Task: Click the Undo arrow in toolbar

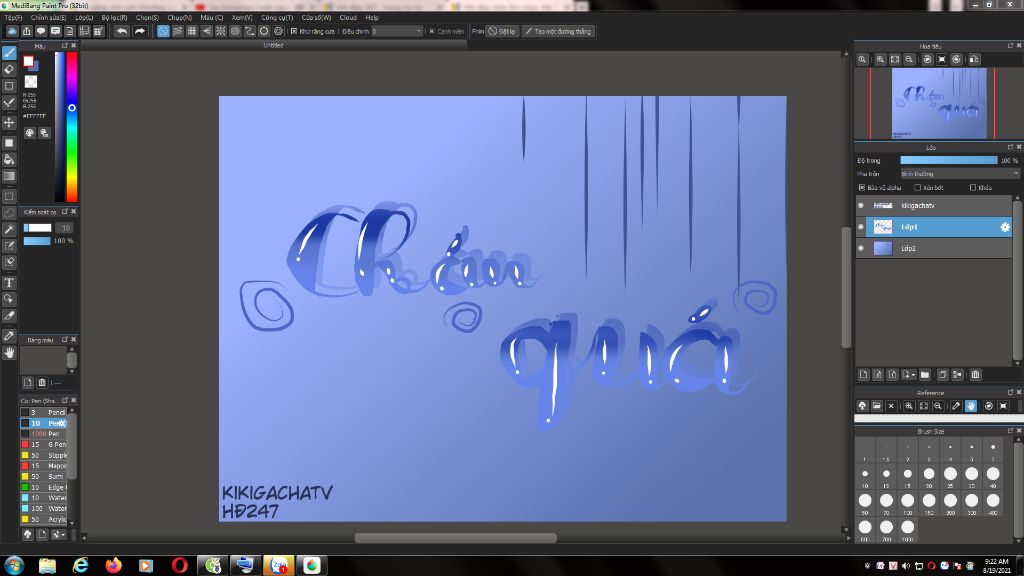Action: (x=121, y=31)
